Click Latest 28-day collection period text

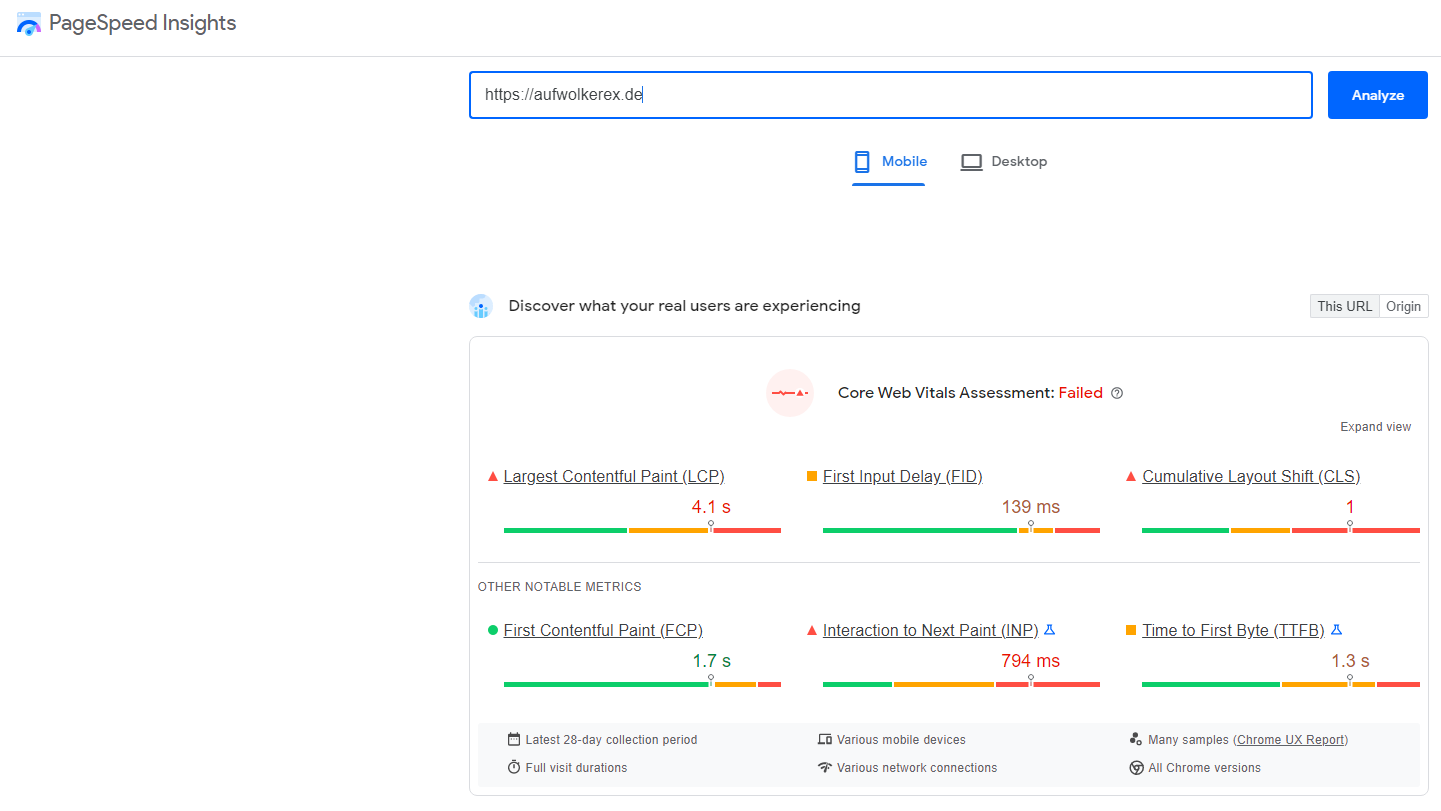(x=611, y=740)
